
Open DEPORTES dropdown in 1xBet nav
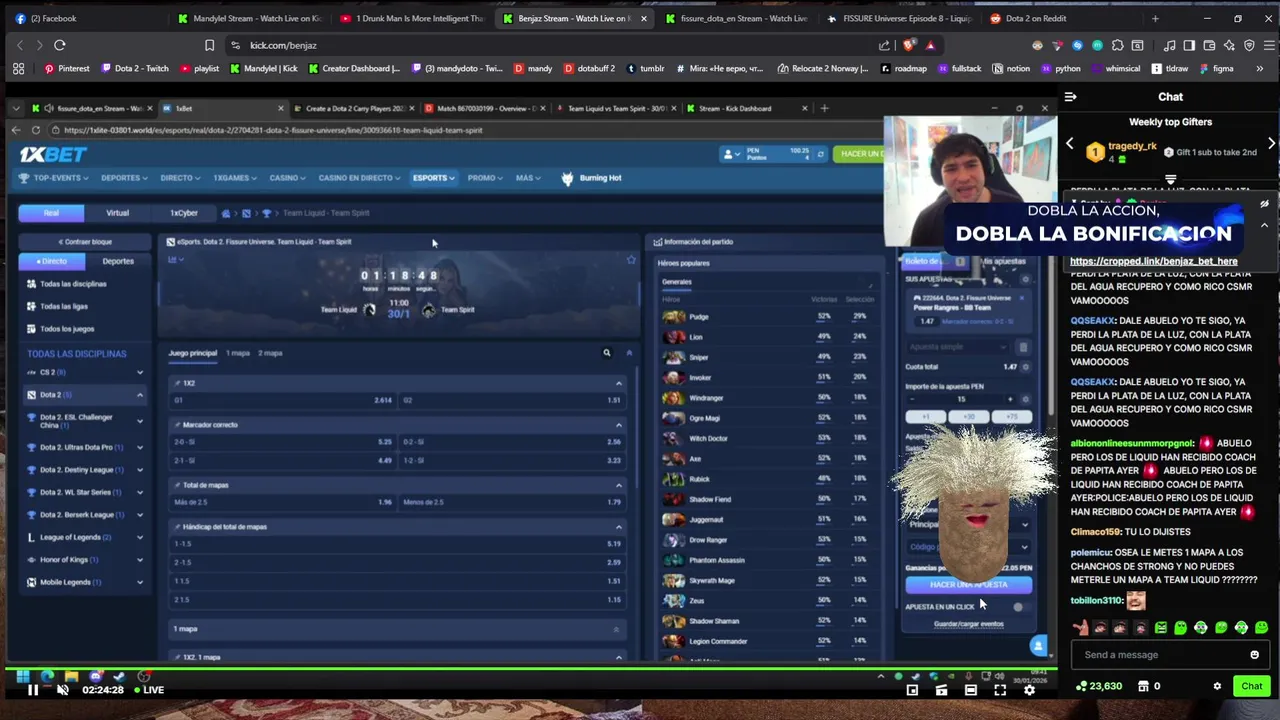pyautogui.click(x=124, y=178)
